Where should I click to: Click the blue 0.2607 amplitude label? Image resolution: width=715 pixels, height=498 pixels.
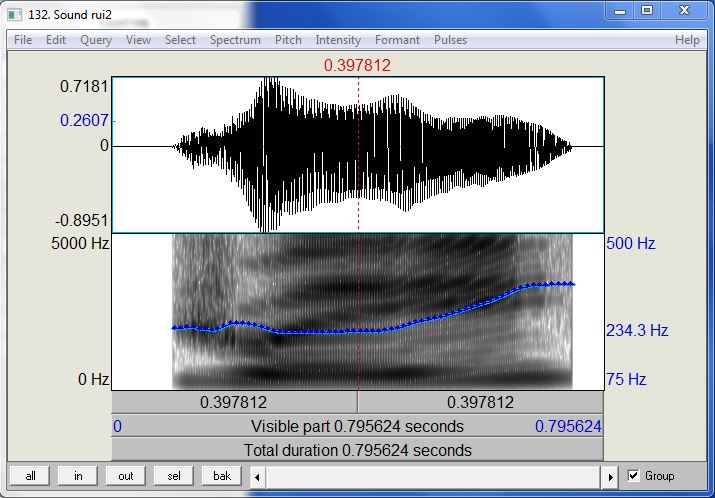(x=84, y=120)
